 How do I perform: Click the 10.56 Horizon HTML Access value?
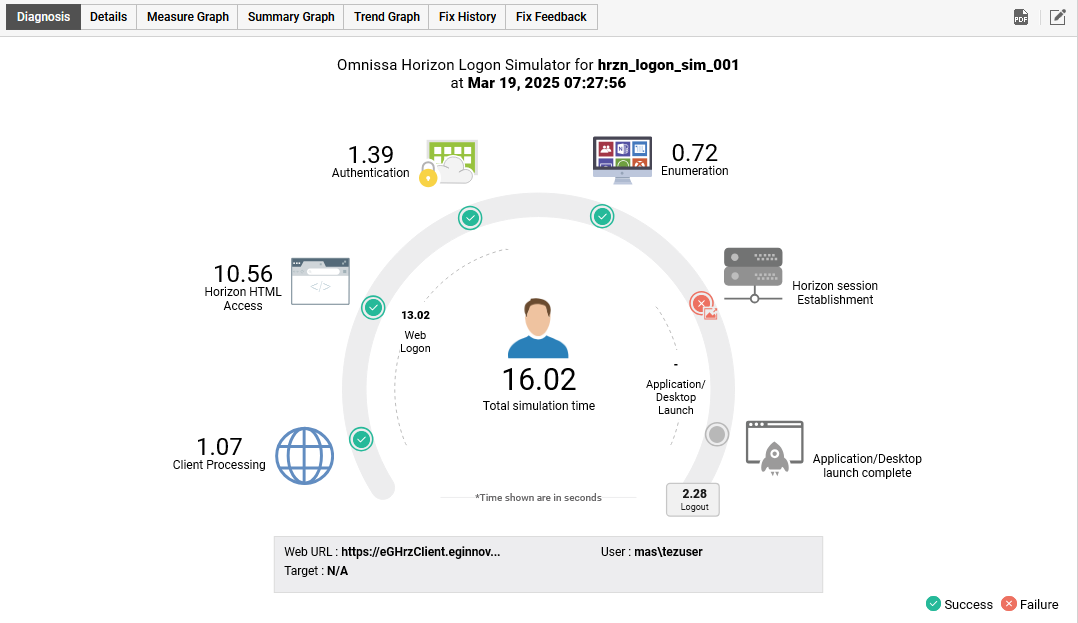pyautogui.click(x=243, y=274)
